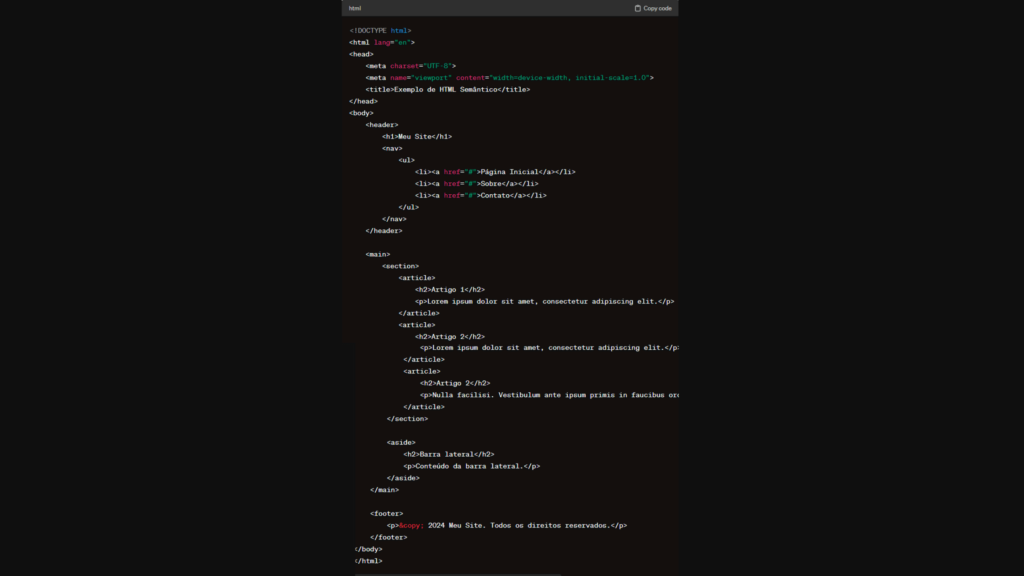The image size is (1024, 576).
Task: Click the <html lang="en"> line
Action: pyautogui.click(x=381, y=42)
